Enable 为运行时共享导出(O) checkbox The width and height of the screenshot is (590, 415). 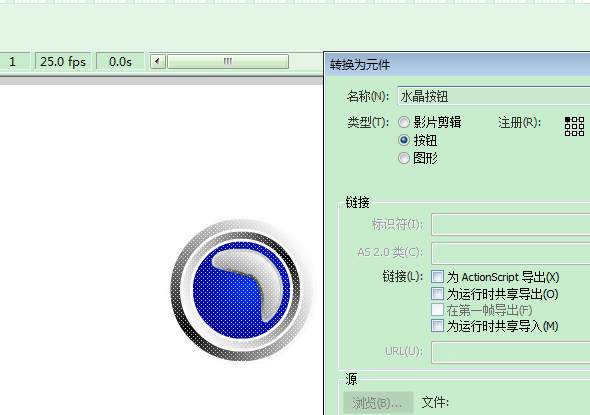point(437,293)
